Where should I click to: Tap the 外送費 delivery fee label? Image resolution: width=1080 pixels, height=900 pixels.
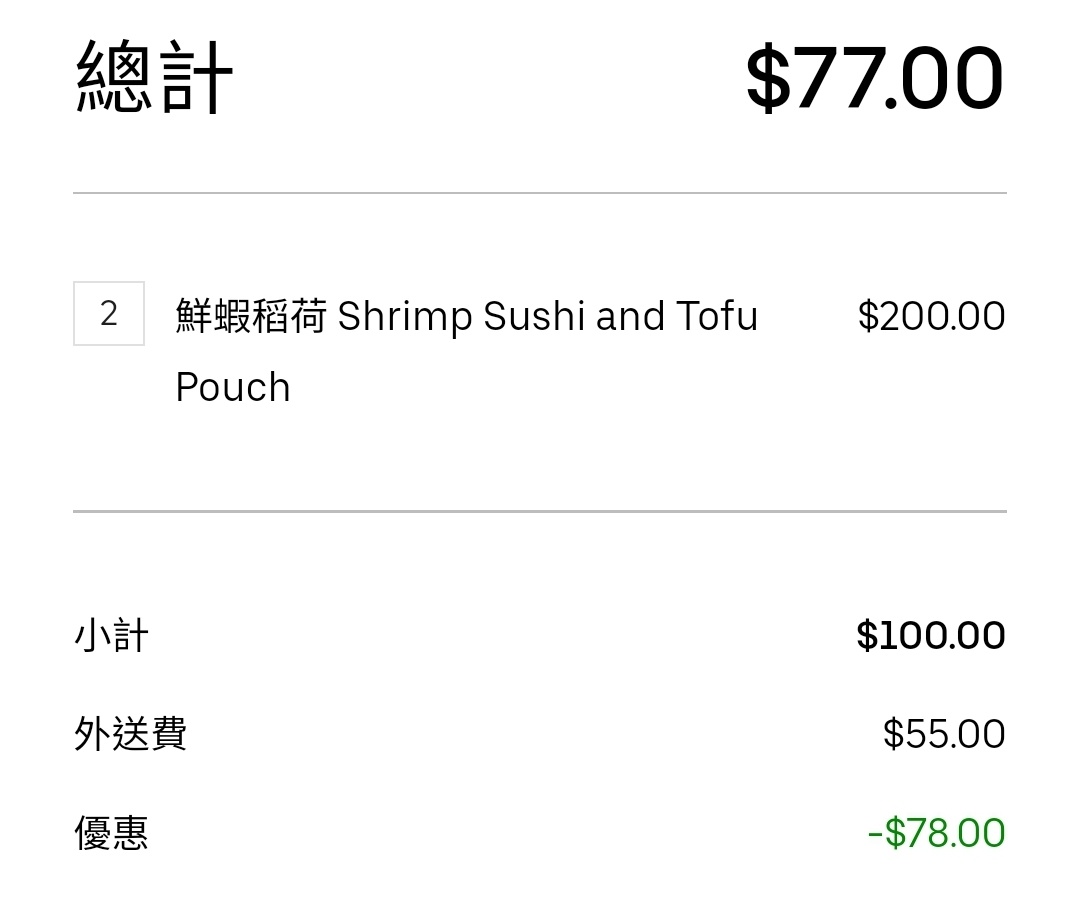click(x=130, y=733)
